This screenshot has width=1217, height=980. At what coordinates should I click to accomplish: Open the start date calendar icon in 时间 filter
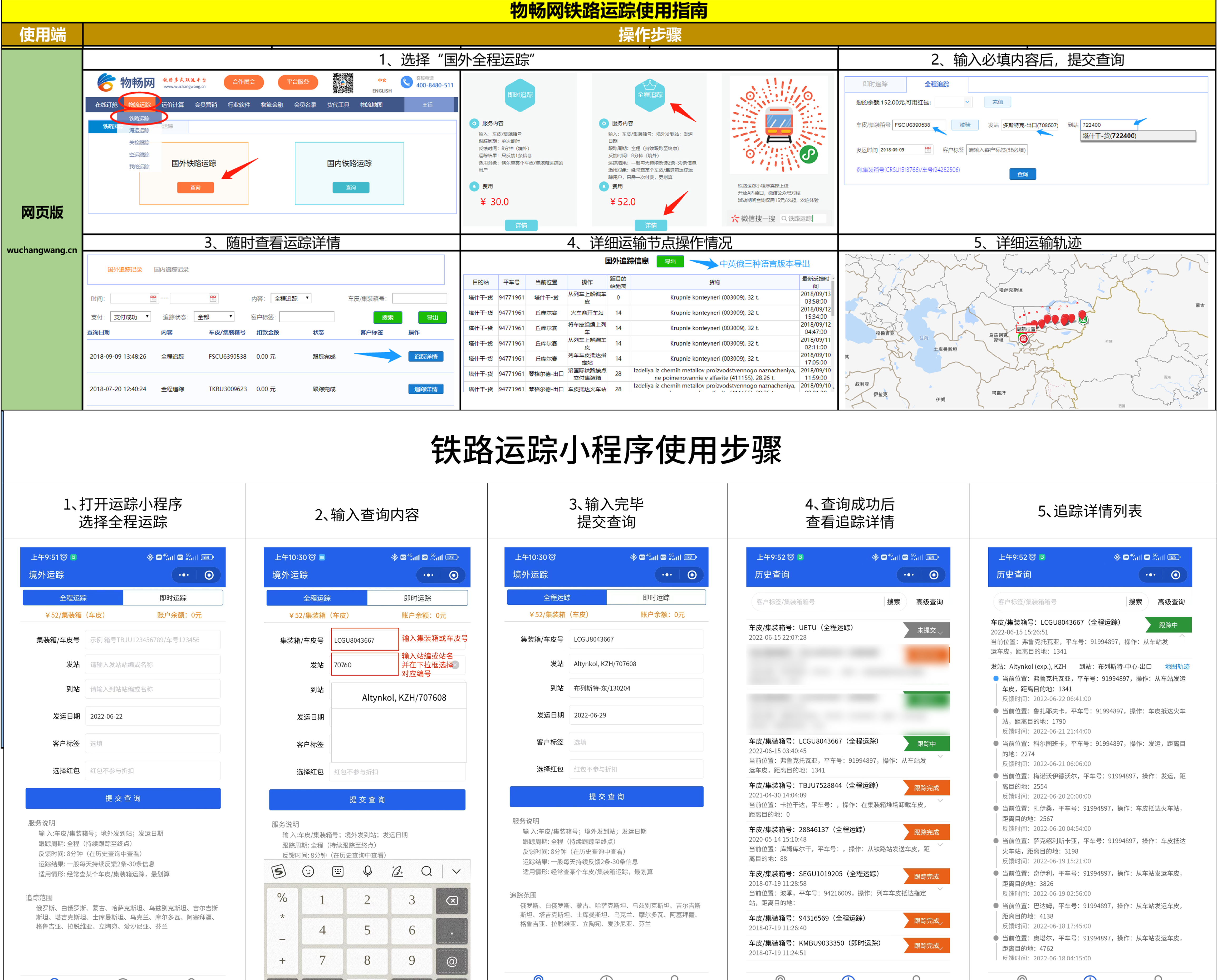(x=153, y=298)
